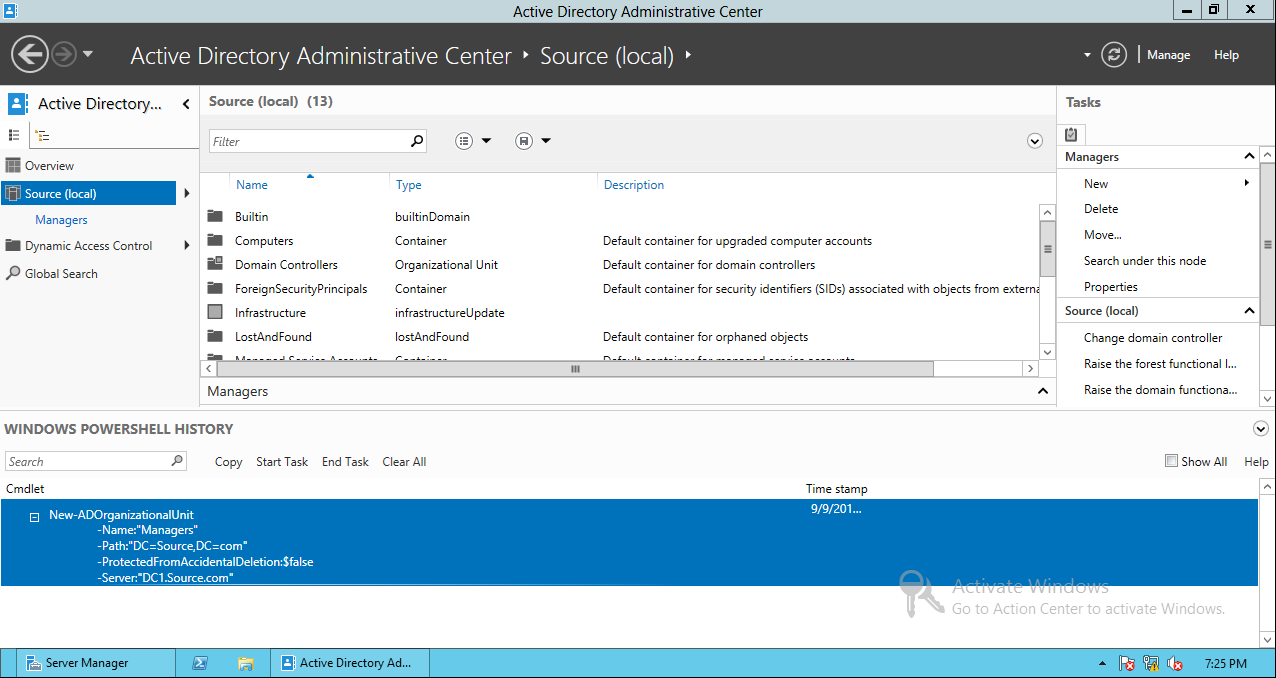Enable the Show All checkbox
The image size is (1276, 678).
click(x=1169, y=461)
